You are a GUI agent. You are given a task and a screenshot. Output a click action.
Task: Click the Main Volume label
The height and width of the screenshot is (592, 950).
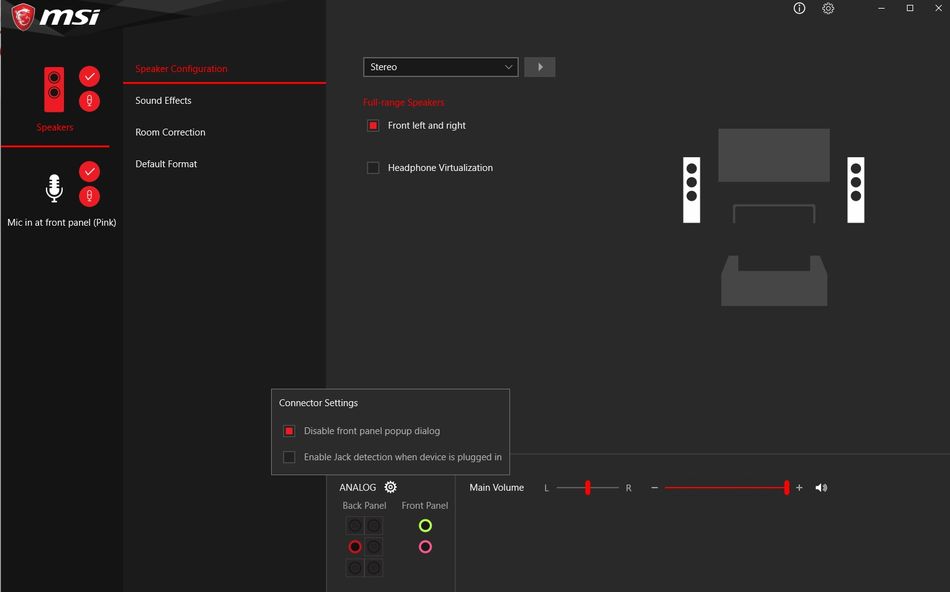point(496,487)
